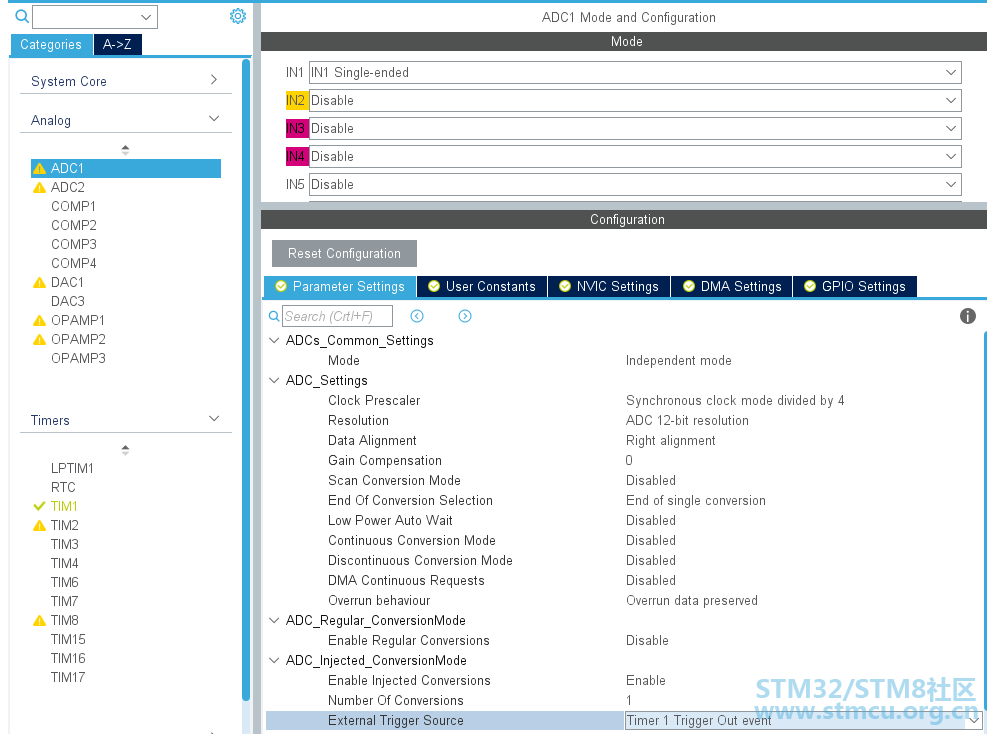987x734 pixels.
Task: Go to previous search result arrow
Action: pyautogui.click(x=417, y=316)
